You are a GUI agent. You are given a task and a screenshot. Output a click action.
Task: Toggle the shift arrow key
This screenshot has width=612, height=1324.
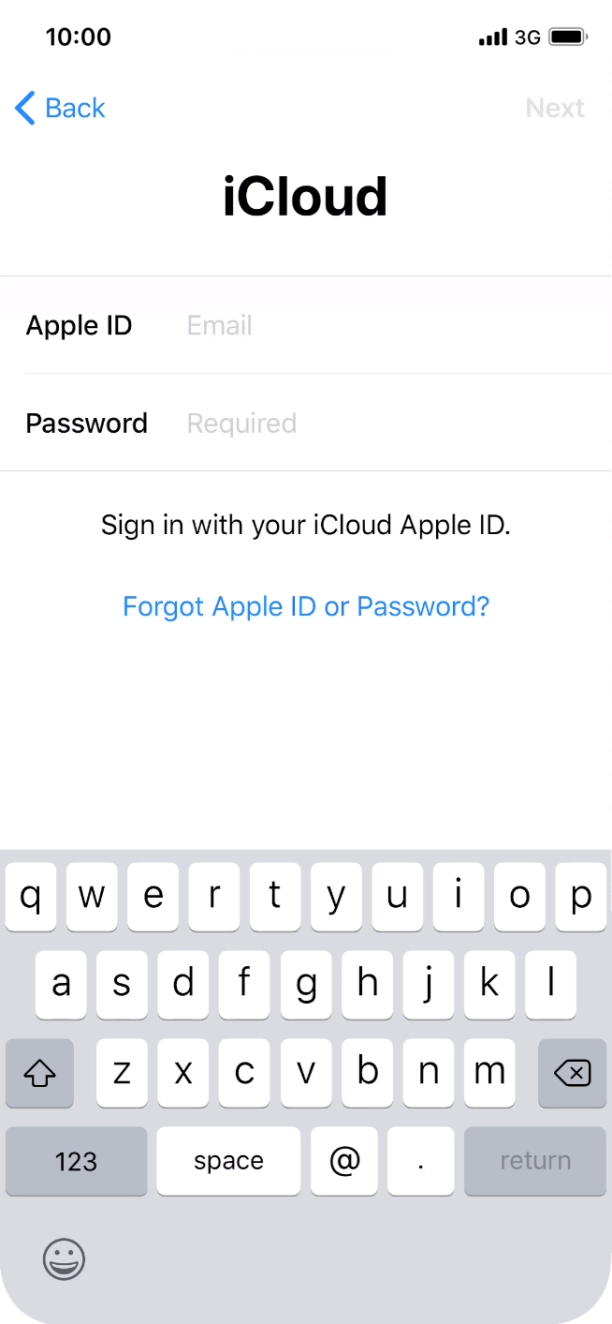(39, 1073)
